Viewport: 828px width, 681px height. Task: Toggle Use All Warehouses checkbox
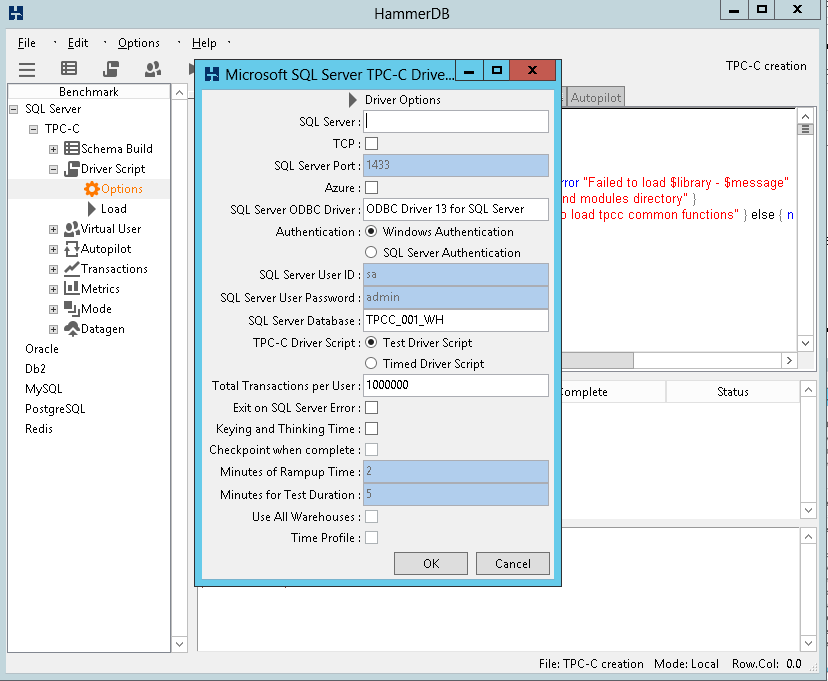point(372,516)
